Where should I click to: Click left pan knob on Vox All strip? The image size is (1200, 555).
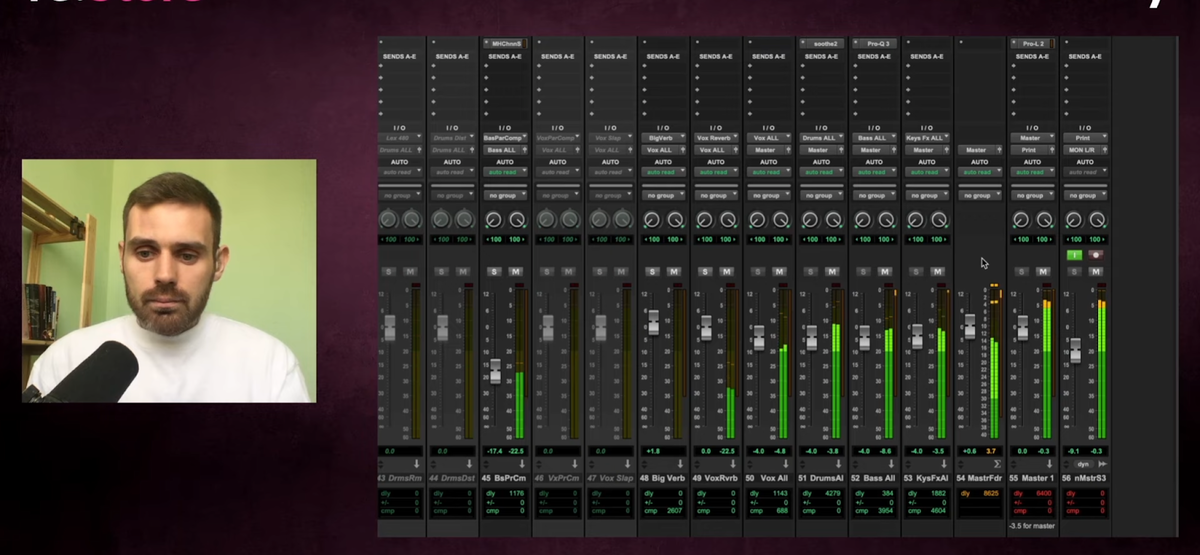click(x=757, y=219)
